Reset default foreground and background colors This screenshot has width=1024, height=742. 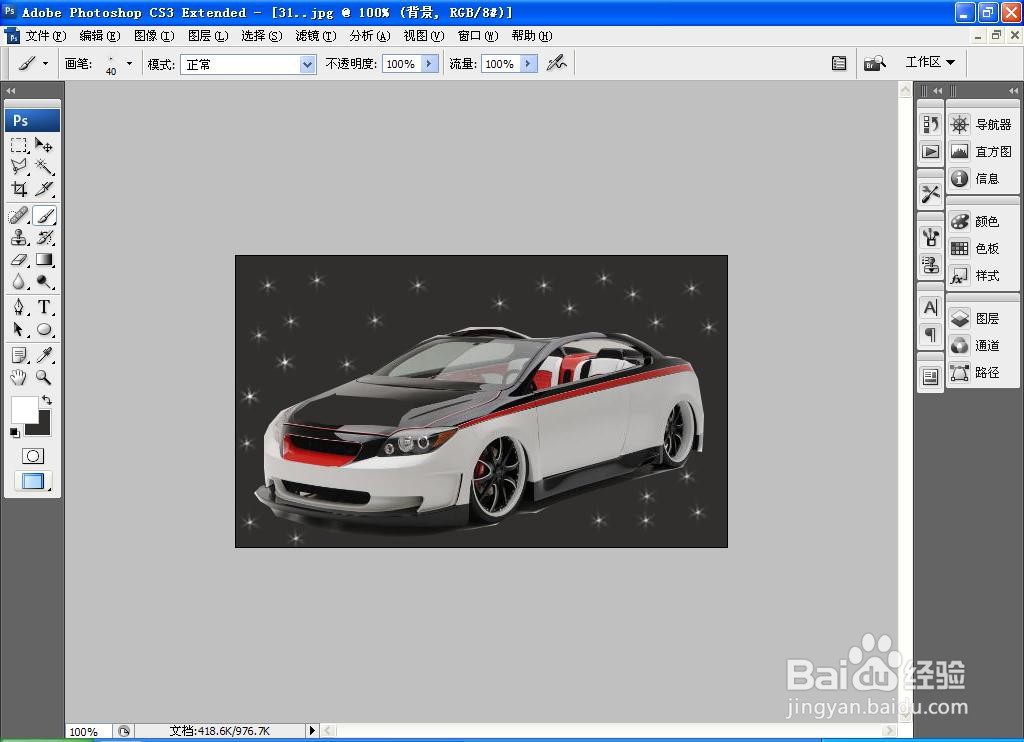pos(14,432)
